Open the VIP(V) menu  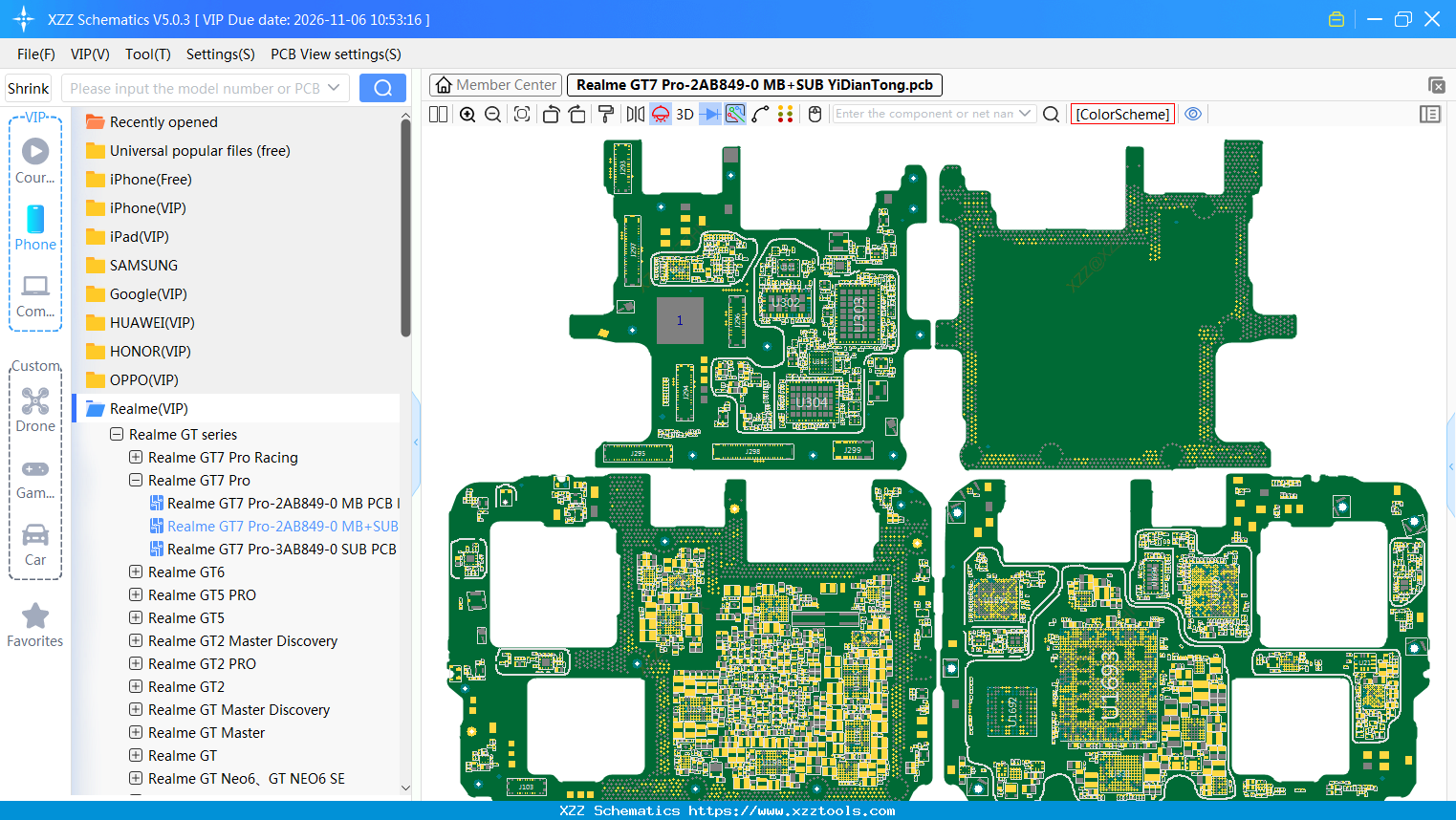90,54
